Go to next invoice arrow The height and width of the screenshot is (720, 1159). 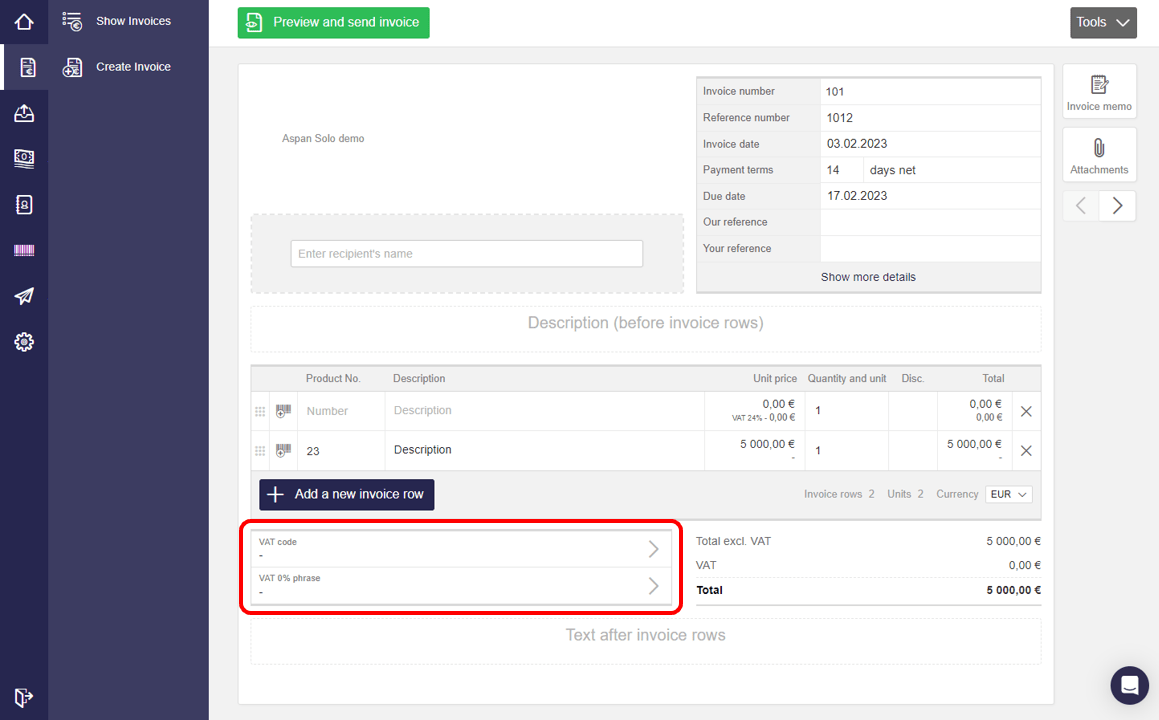coord(1118,206)
